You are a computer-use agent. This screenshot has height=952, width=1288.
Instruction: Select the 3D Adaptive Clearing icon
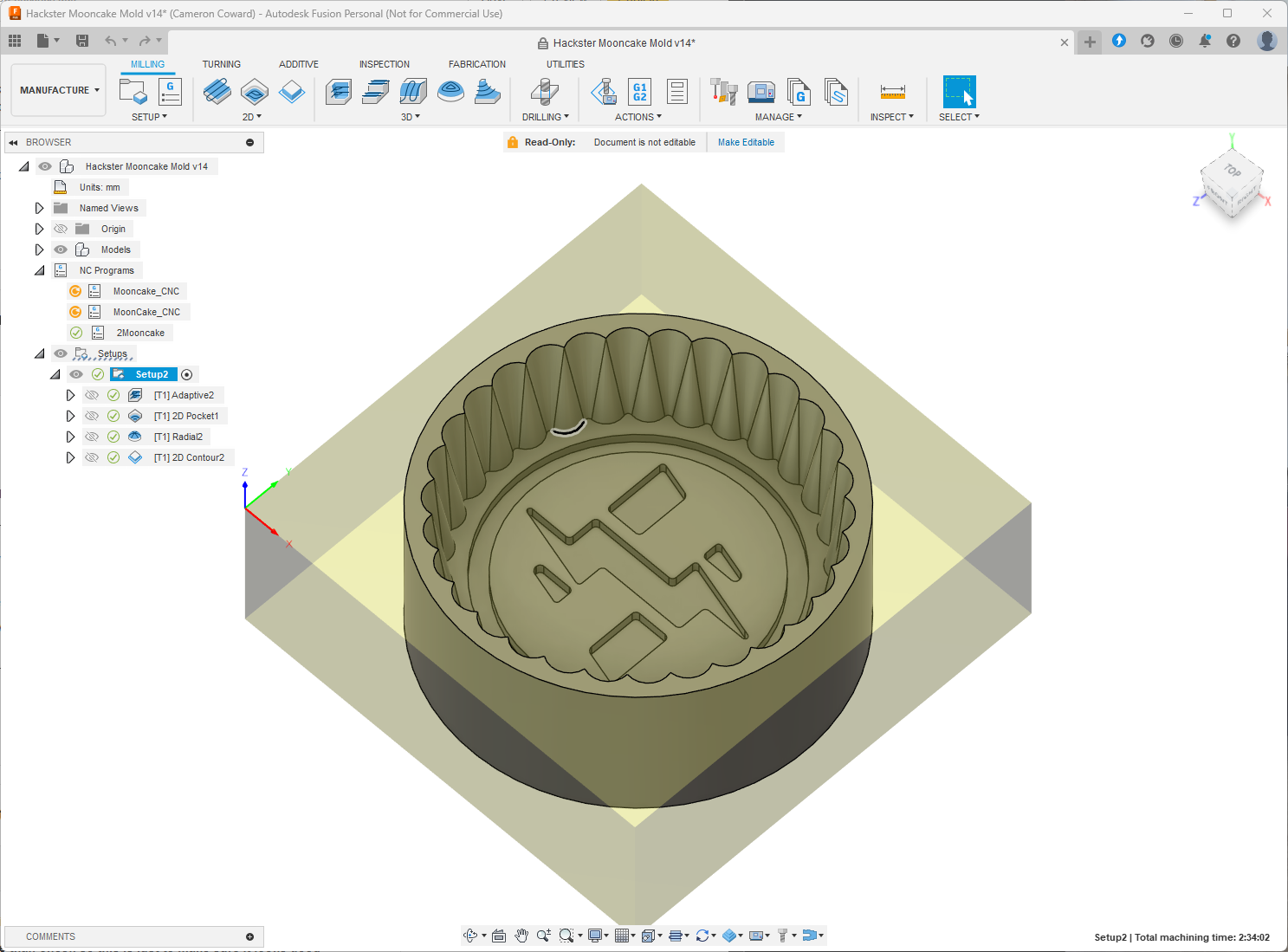coord(338,91)
